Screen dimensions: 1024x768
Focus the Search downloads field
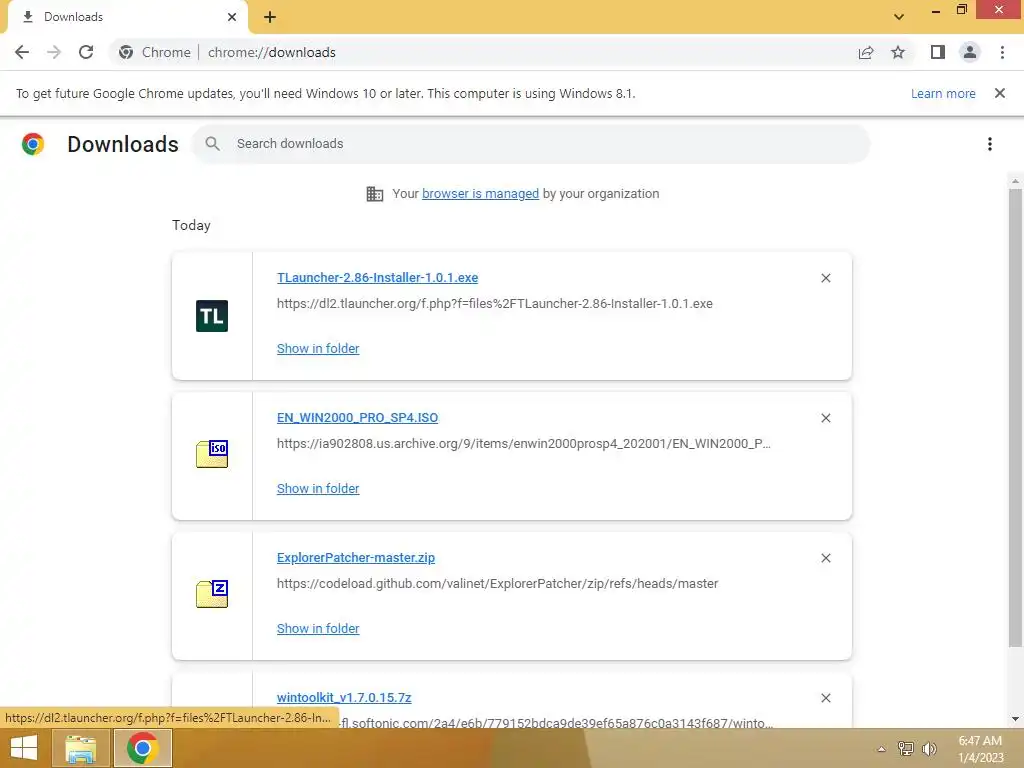click(x=531, y=144)
